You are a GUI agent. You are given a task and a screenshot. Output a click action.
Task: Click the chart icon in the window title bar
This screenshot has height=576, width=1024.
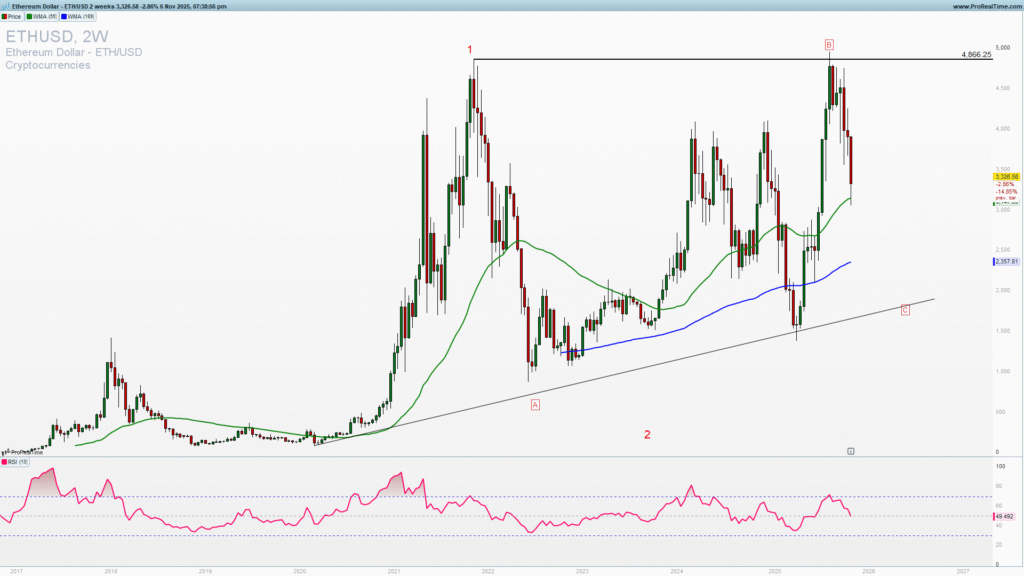tap(7, 5)
